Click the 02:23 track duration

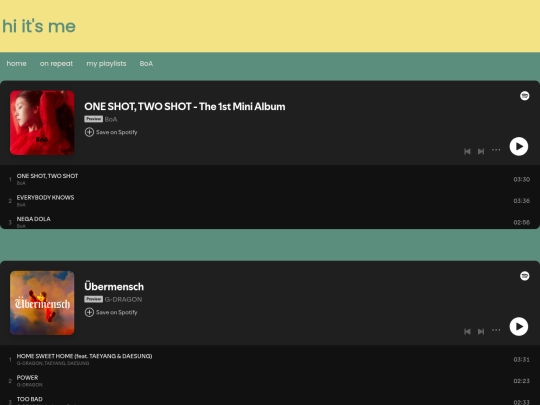click(x=521, y=381)
